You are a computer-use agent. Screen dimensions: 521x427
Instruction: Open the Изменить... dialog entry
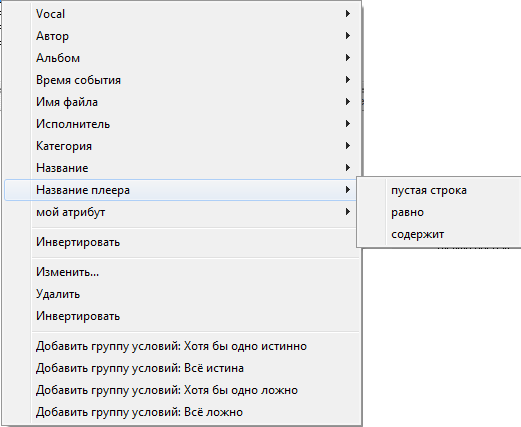pyautogui.click(x=182, y=272)
